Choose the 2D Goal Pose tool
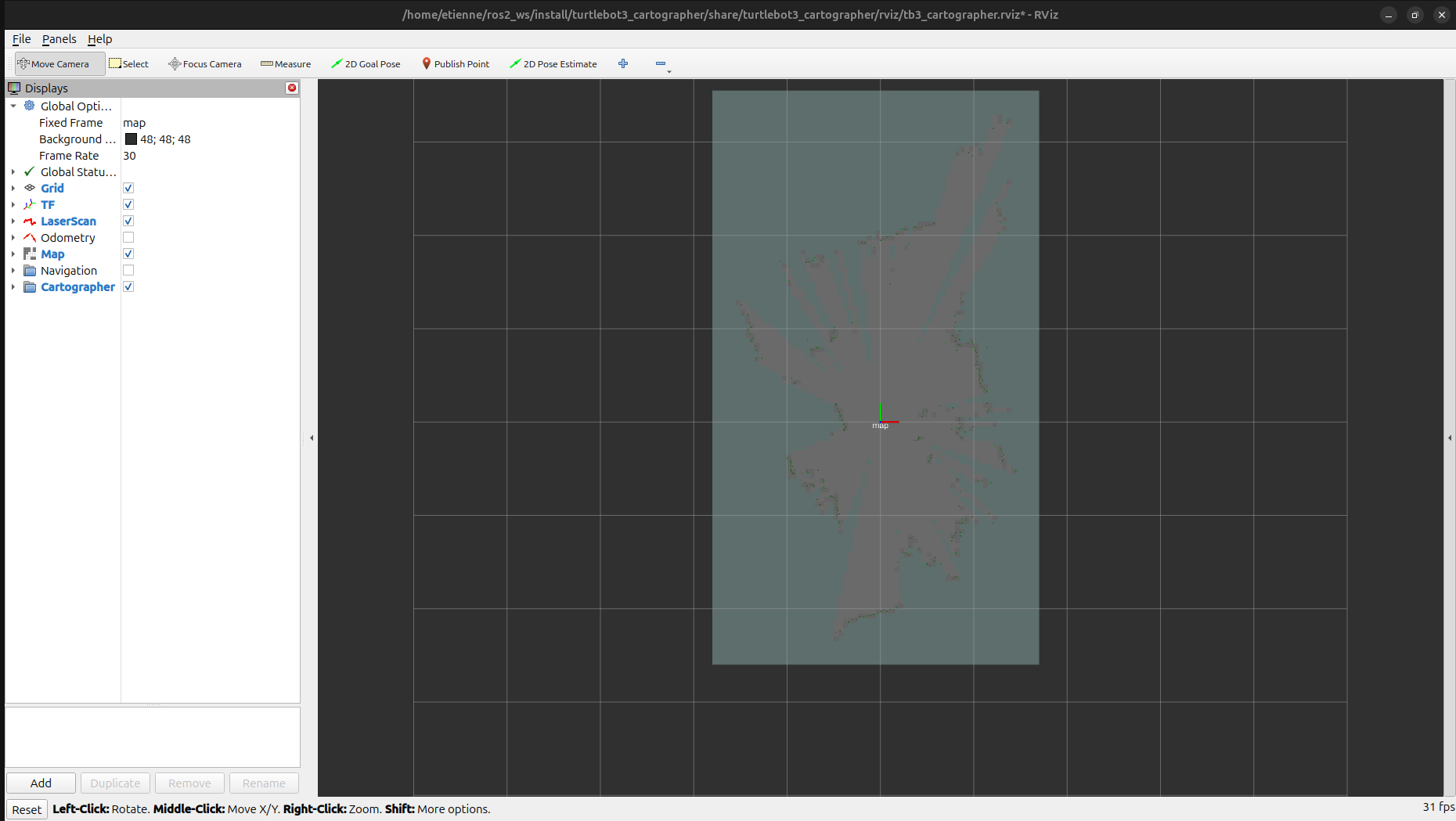 (x=366, y=63)
